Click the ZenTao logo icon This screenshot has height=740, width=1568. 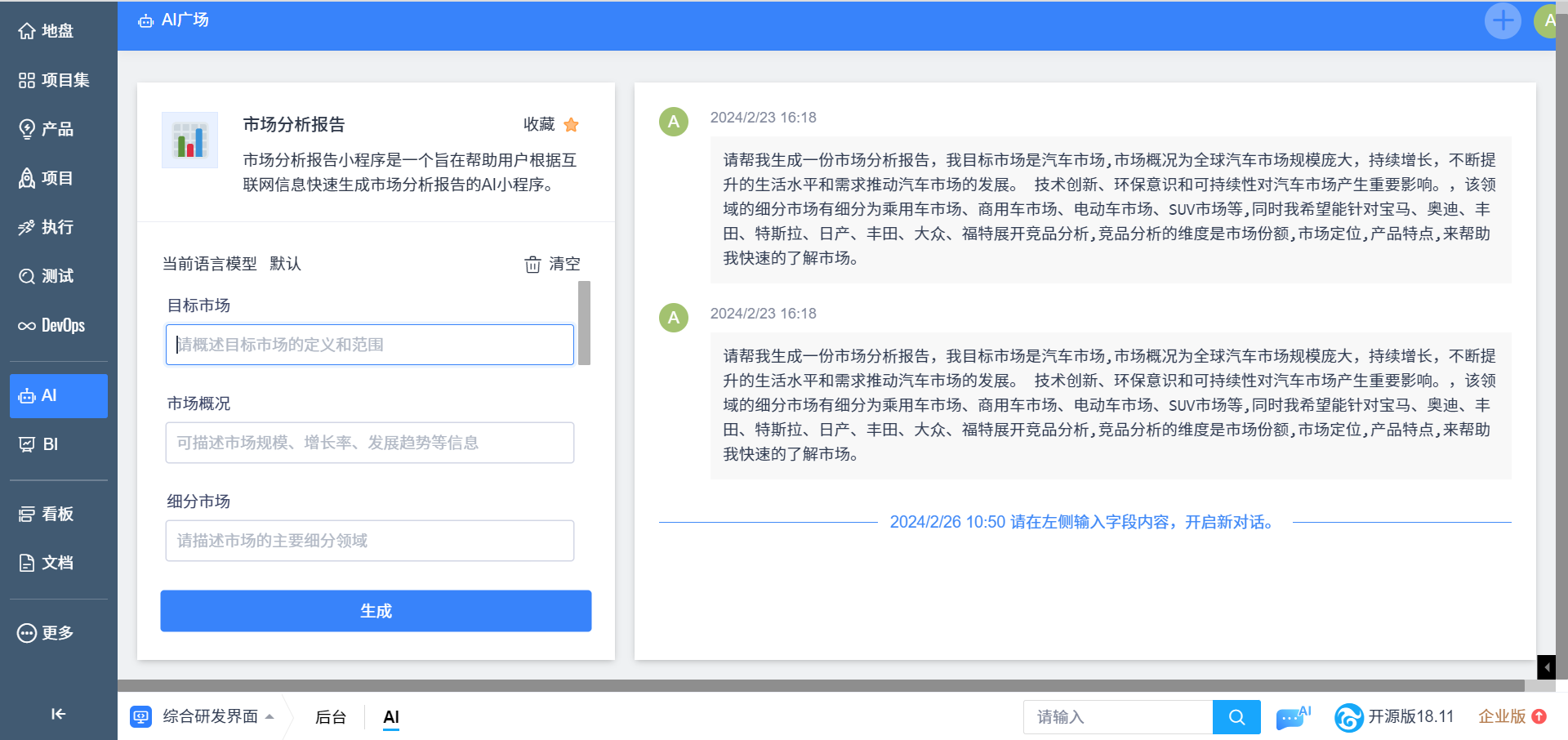pos(1349,717)
